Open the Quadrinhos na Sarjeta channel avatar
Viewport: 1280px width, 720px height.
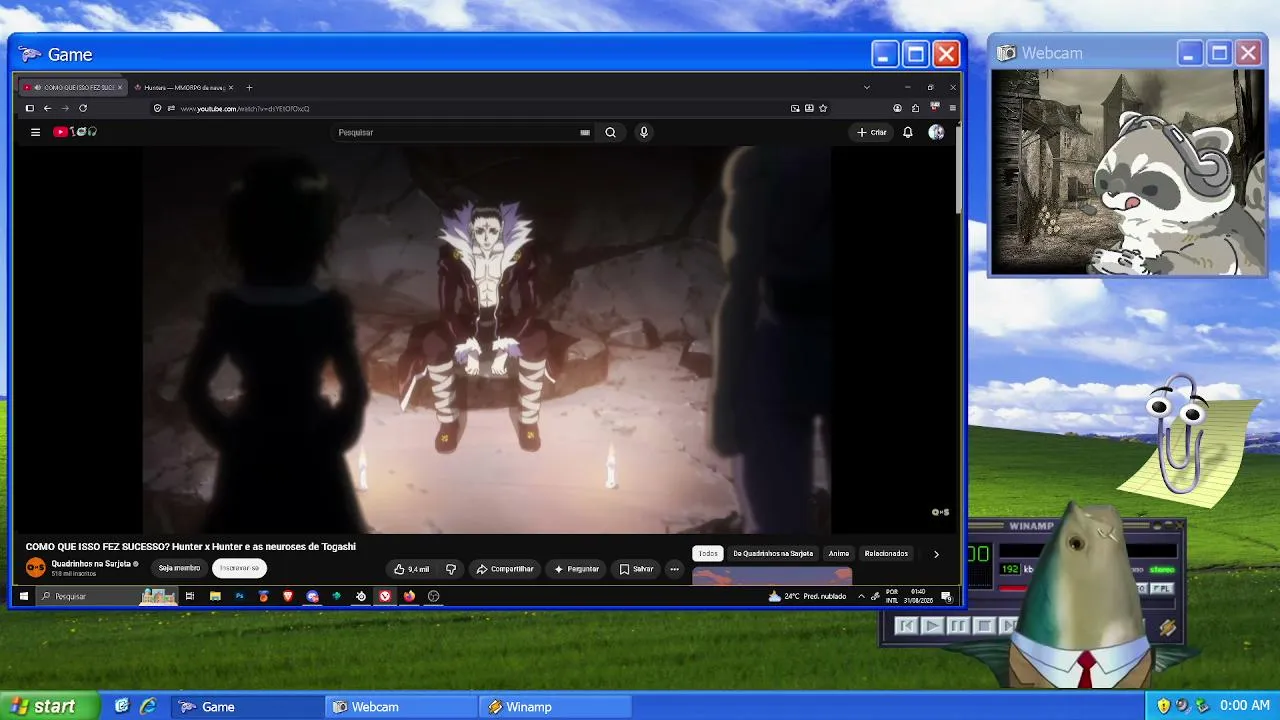click(x=36, y=568)
